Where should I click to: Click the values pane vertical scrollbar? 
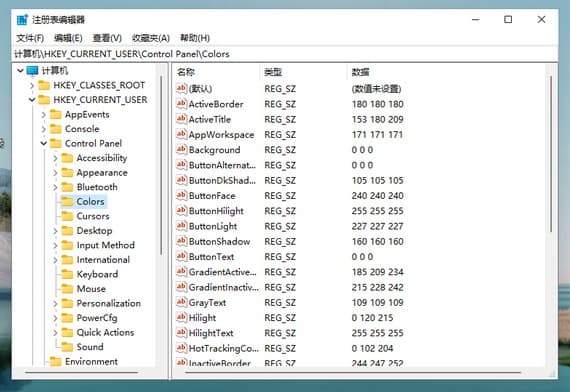551,153
